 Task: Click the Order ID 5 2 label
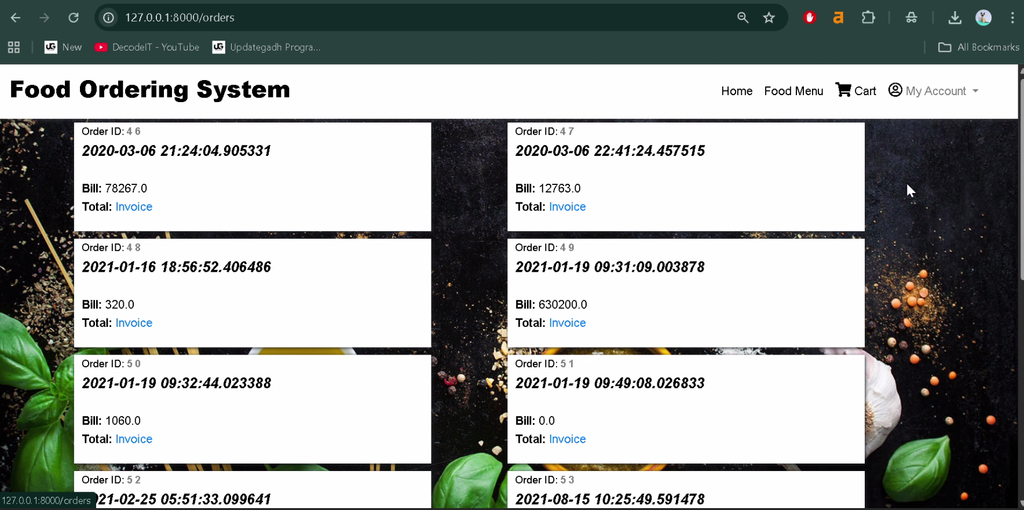pyautogui.click(x=111, y=480)
